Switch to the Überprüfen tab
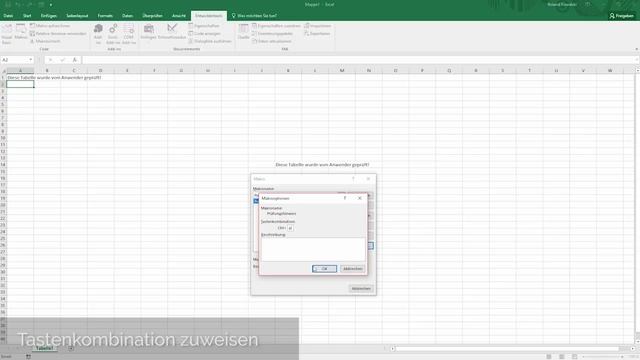640x360 pixels. tap(152, 16)
